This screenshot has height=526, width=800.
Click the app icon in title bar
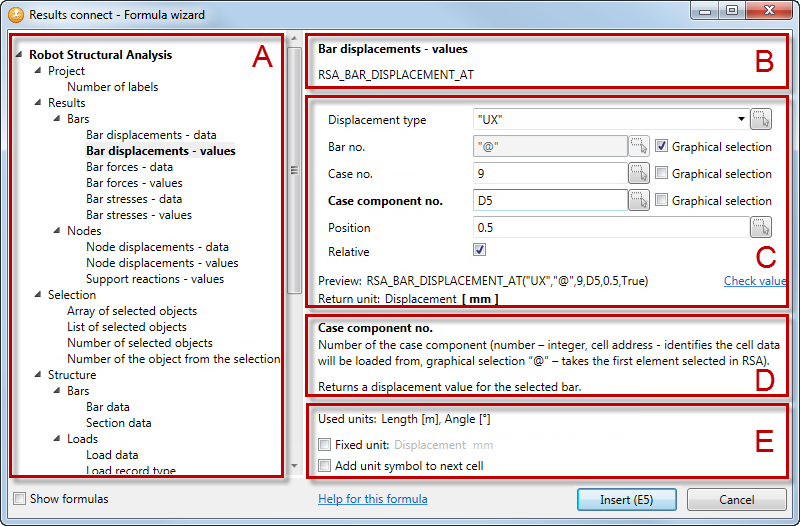click(x=16, y=14)
